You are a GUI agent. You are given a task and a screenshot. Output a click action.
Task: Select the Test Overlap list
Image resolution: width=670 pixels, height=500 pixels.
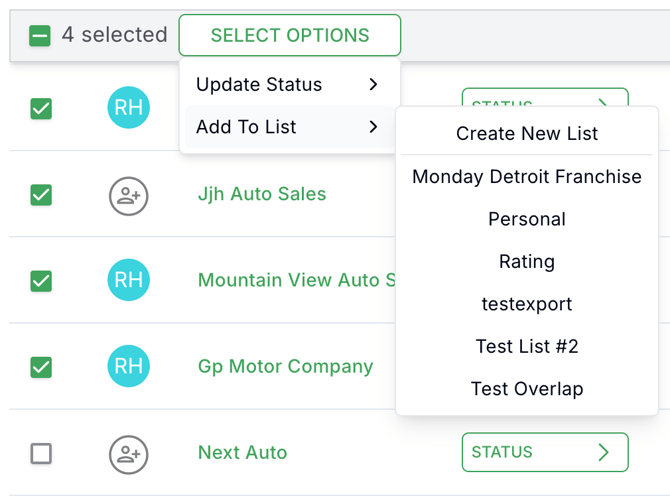coord(527,389)
